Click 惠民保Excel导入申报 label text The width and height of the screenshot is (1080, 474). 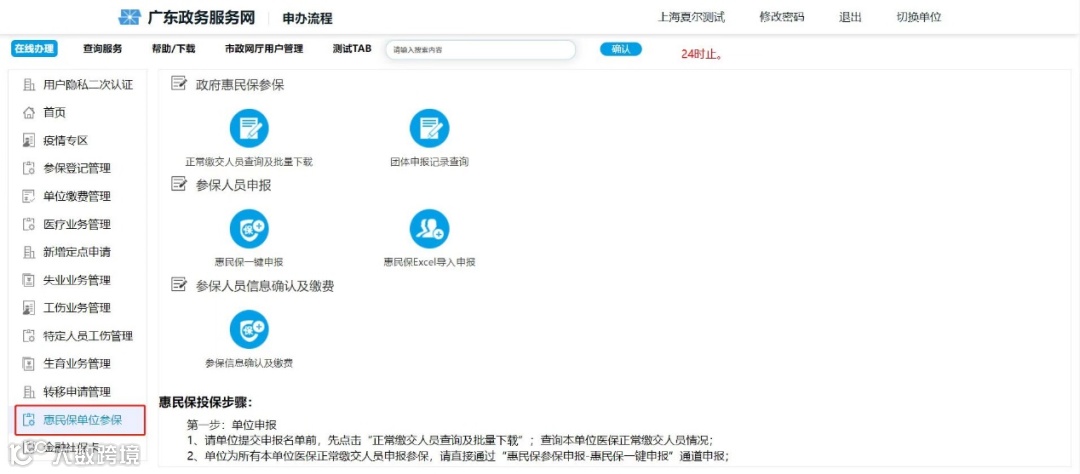(x=430, y=262)
